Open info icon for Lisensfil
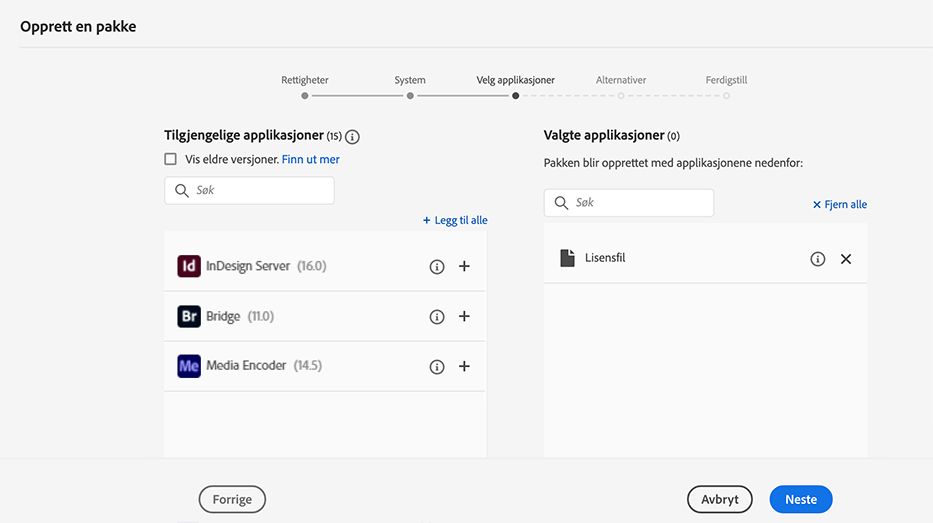This screenshot has height=523, width=933. tap(818, 259)
